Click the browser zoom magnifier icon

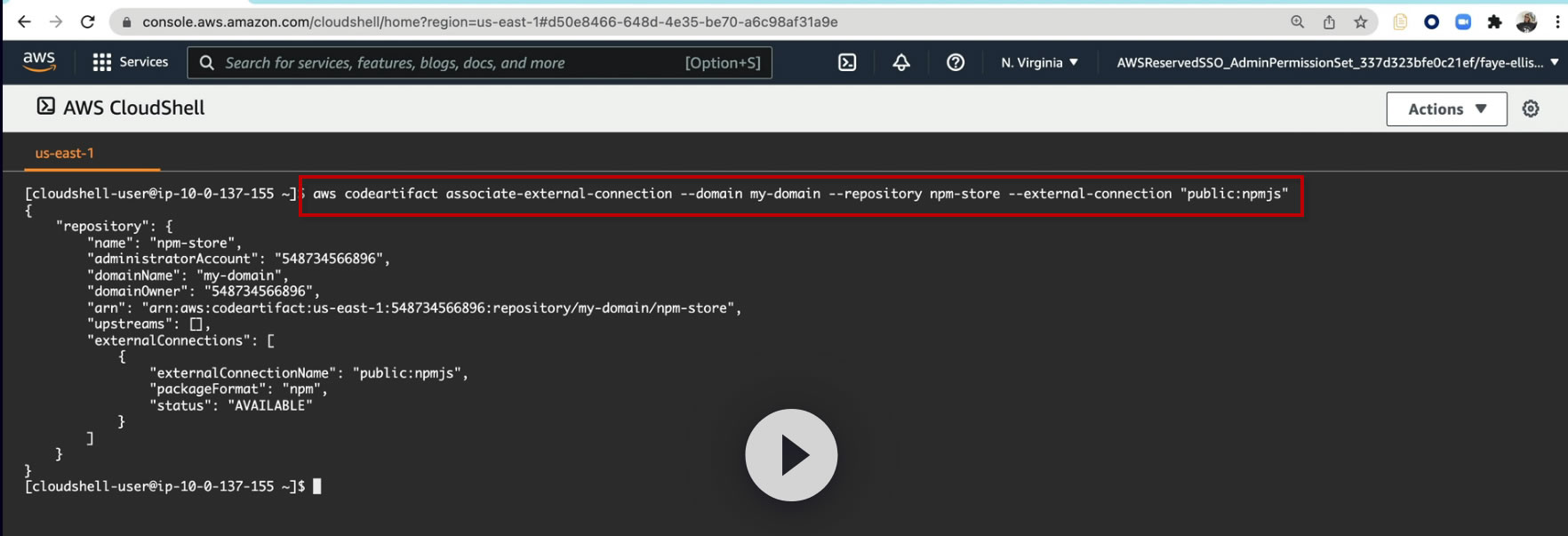(1298, 22)
